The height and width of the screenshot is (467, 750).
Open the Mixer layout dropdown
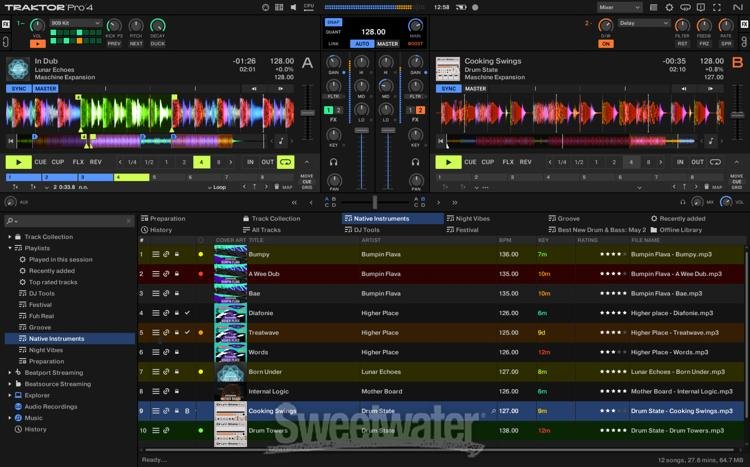pos(619,7)
